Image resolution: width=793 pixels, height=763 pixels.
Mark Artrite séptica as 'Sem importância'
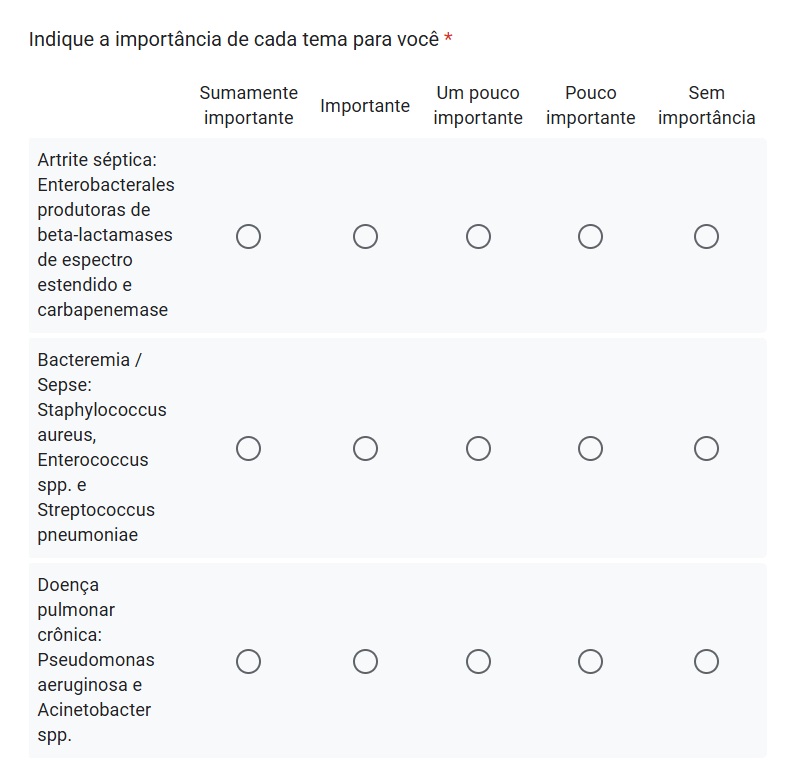tap(706, 237)
